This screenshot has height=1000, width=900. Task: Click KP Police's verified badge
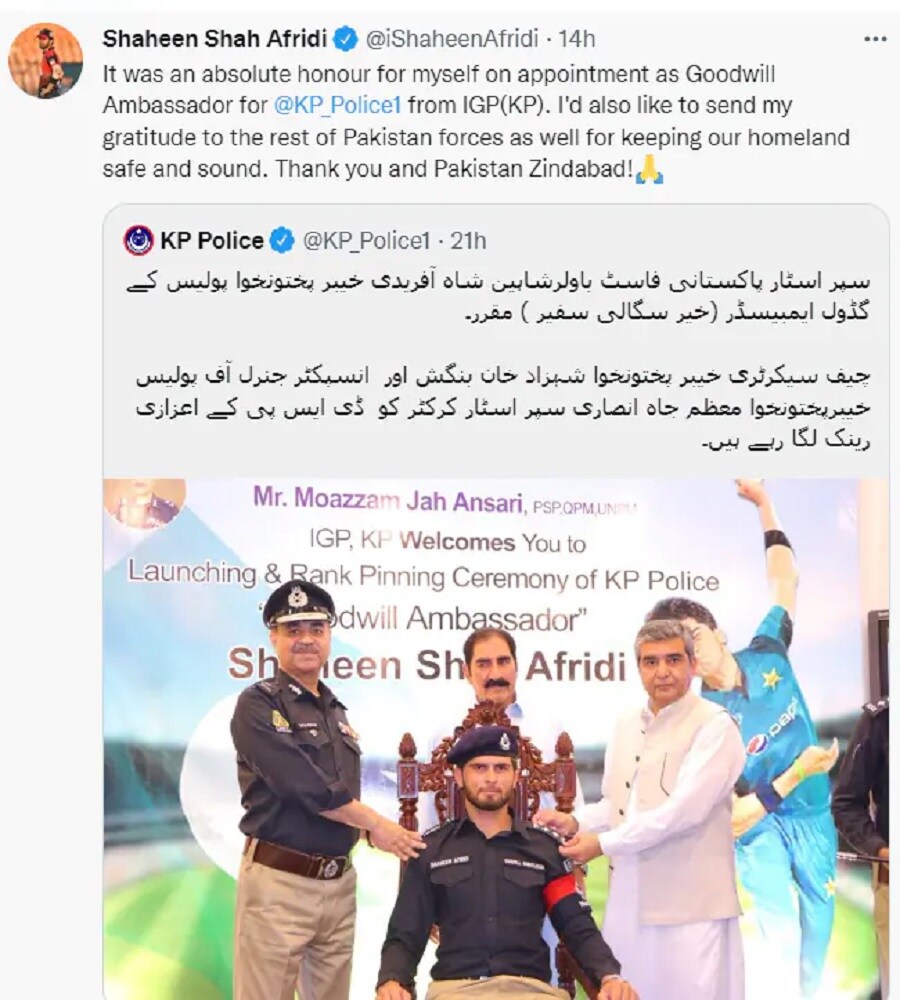click(x=282, y=241)
